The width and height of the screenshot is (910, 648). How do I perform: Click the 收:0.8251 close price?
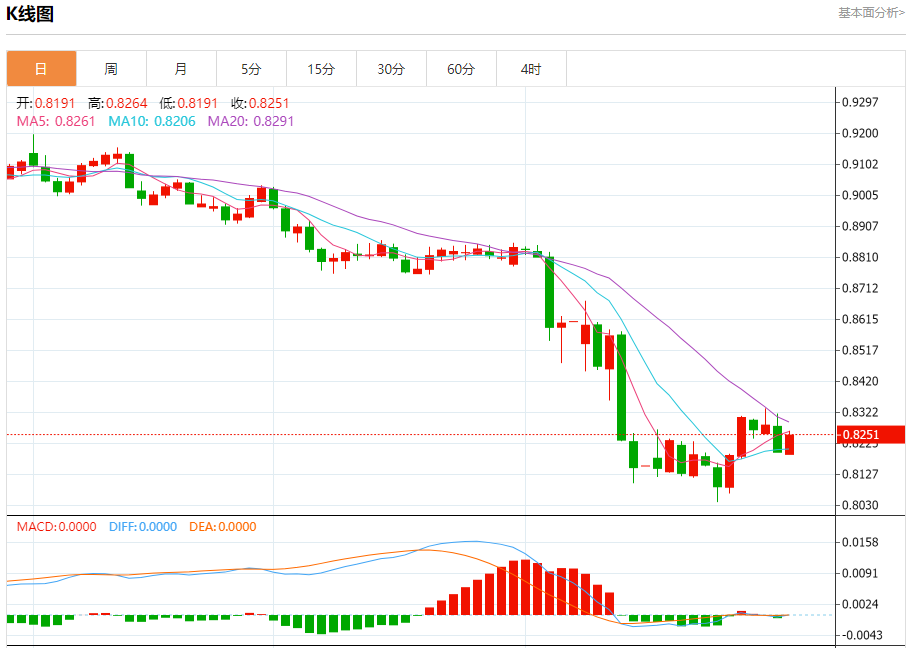click(260, 103)
